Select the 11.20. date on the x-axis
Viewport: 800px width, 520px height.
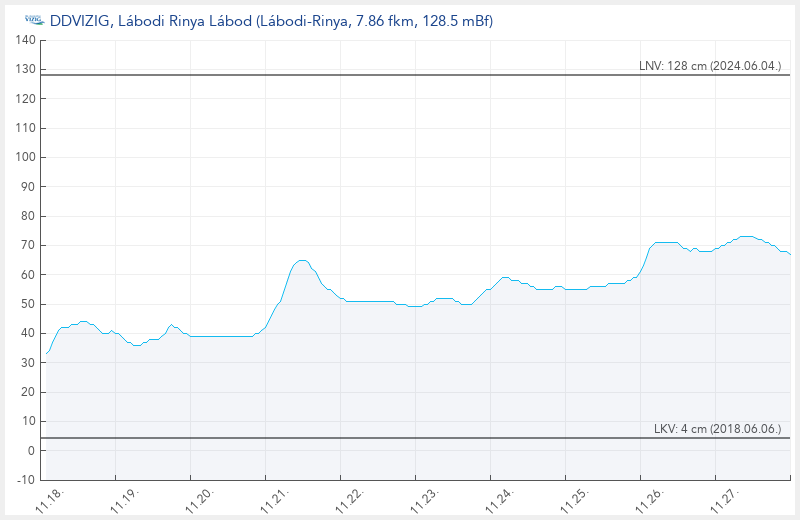pyautogui.click(x=200, y=500)
